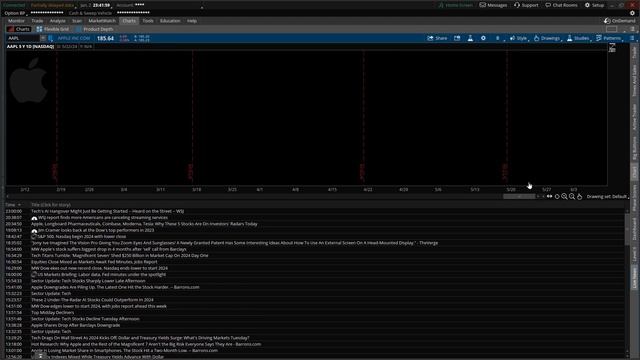Open story: Tech Titans Tumble Magnificent Seven

point(120,255)
